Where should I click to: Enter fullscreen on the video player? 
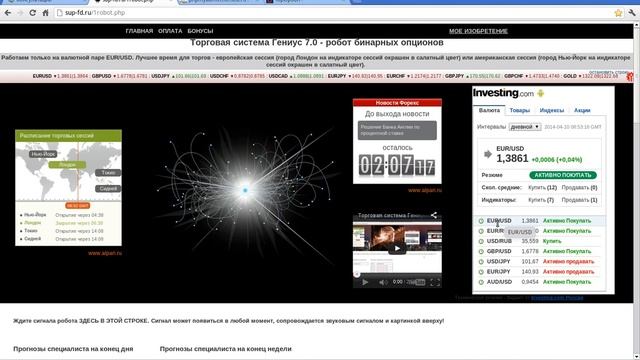[x=435, y=282]
